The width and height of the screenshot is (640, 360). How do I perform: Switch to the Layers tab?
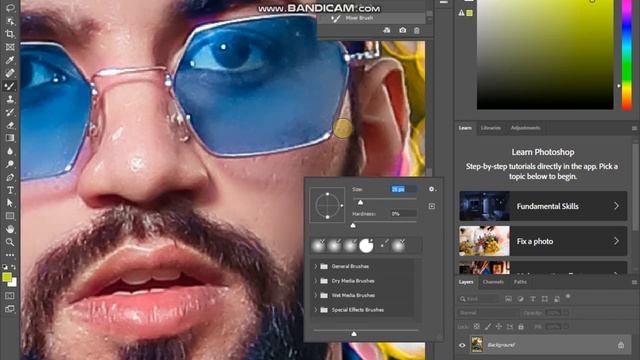[x=466, y=282]
